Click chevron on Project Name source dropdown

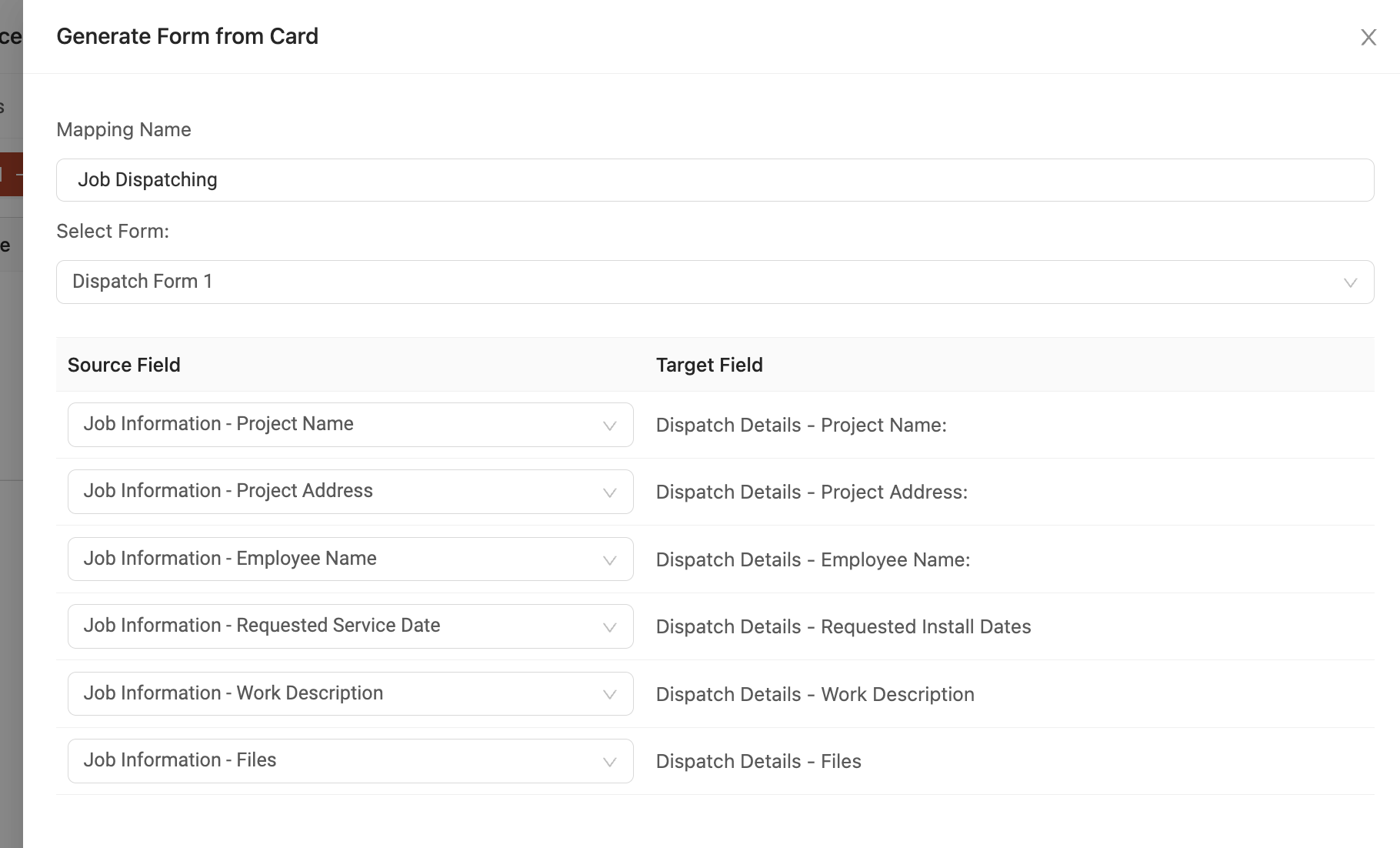(609, 426)
